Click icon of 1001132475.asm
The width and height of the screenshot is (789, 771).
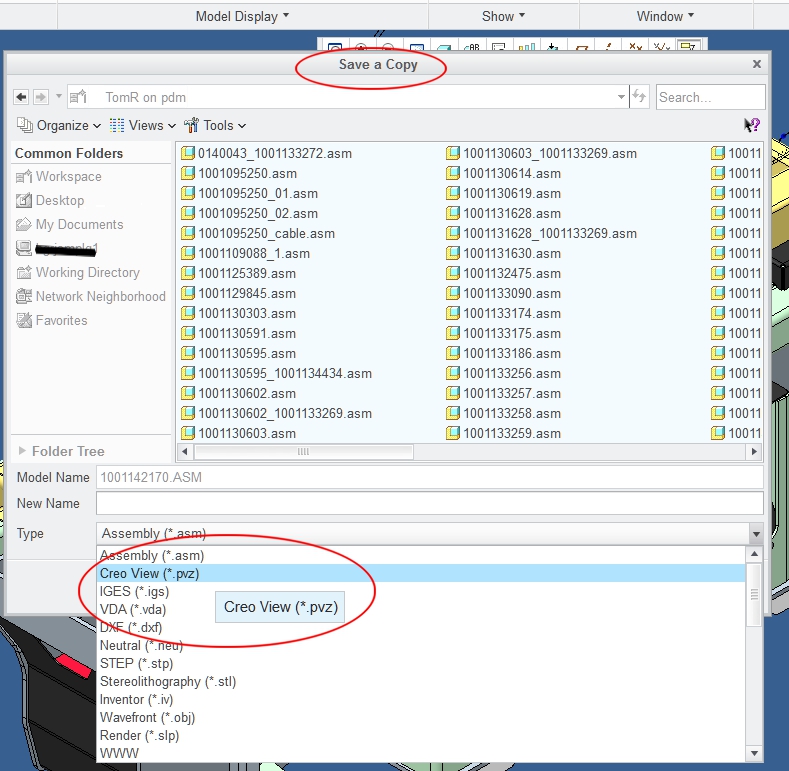[453, 273]
